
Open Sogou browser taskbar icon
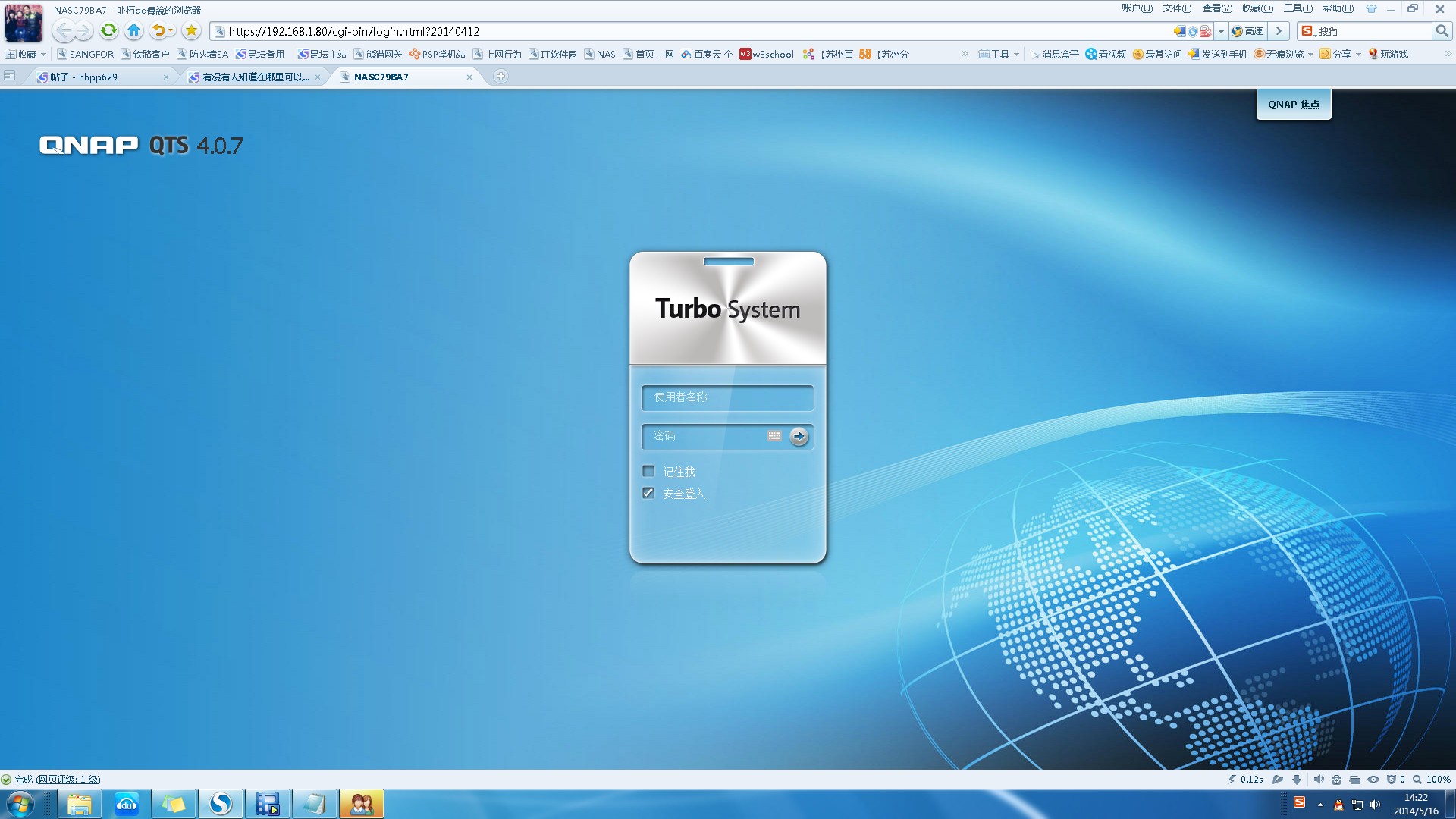(x=221, y=804)
